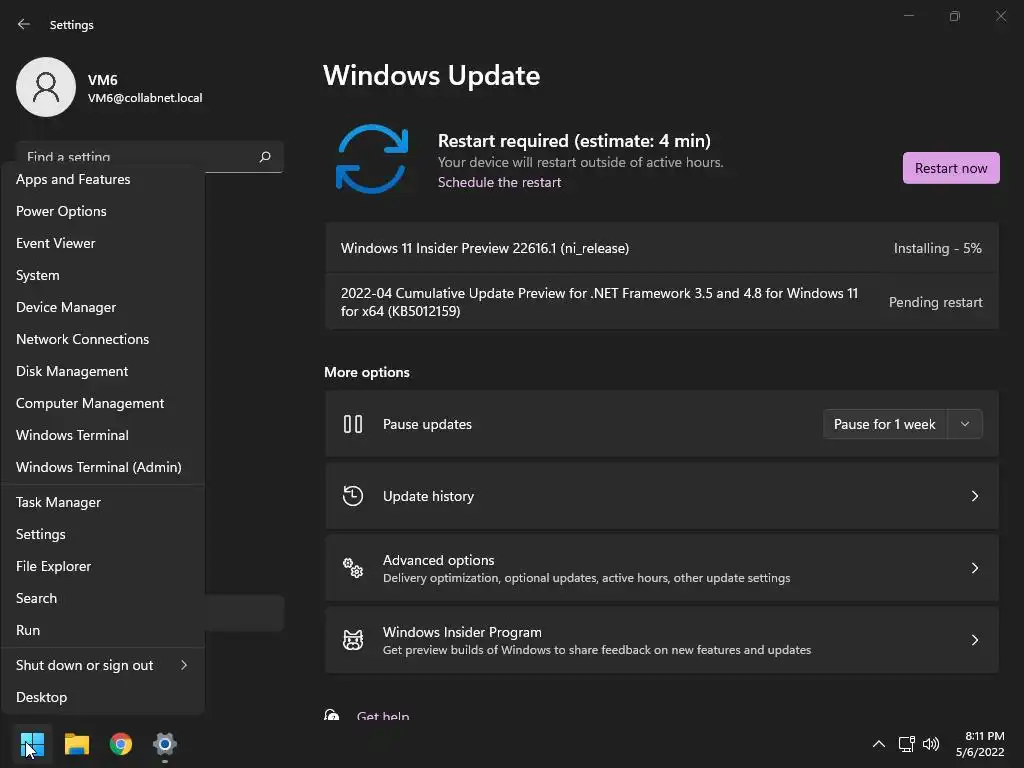Screen dimensions: 1024x768
Task: Click the VM6 user profile avatar
Action: coord(46,87)
